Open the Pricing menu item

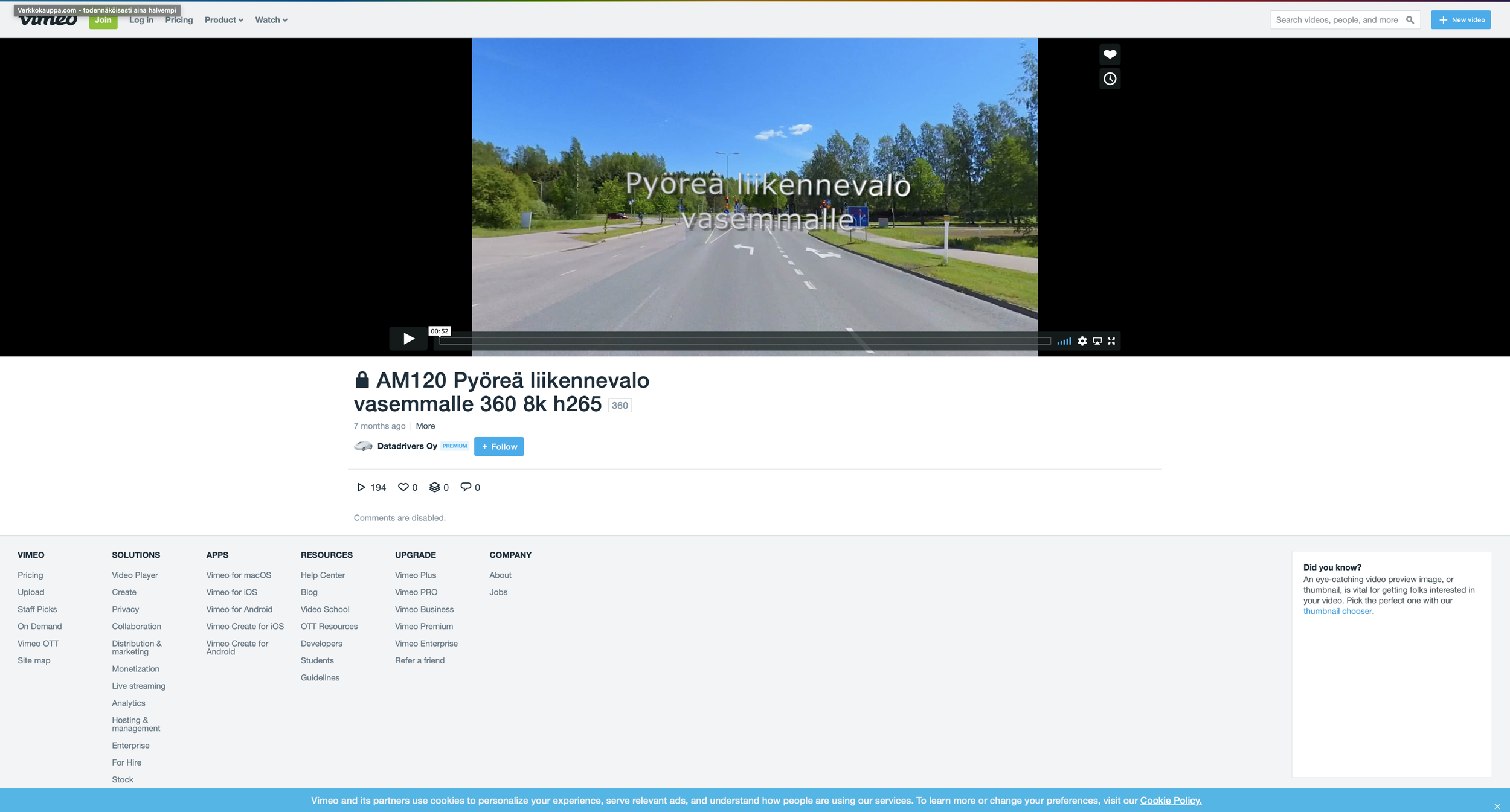[x=179, y=20]
